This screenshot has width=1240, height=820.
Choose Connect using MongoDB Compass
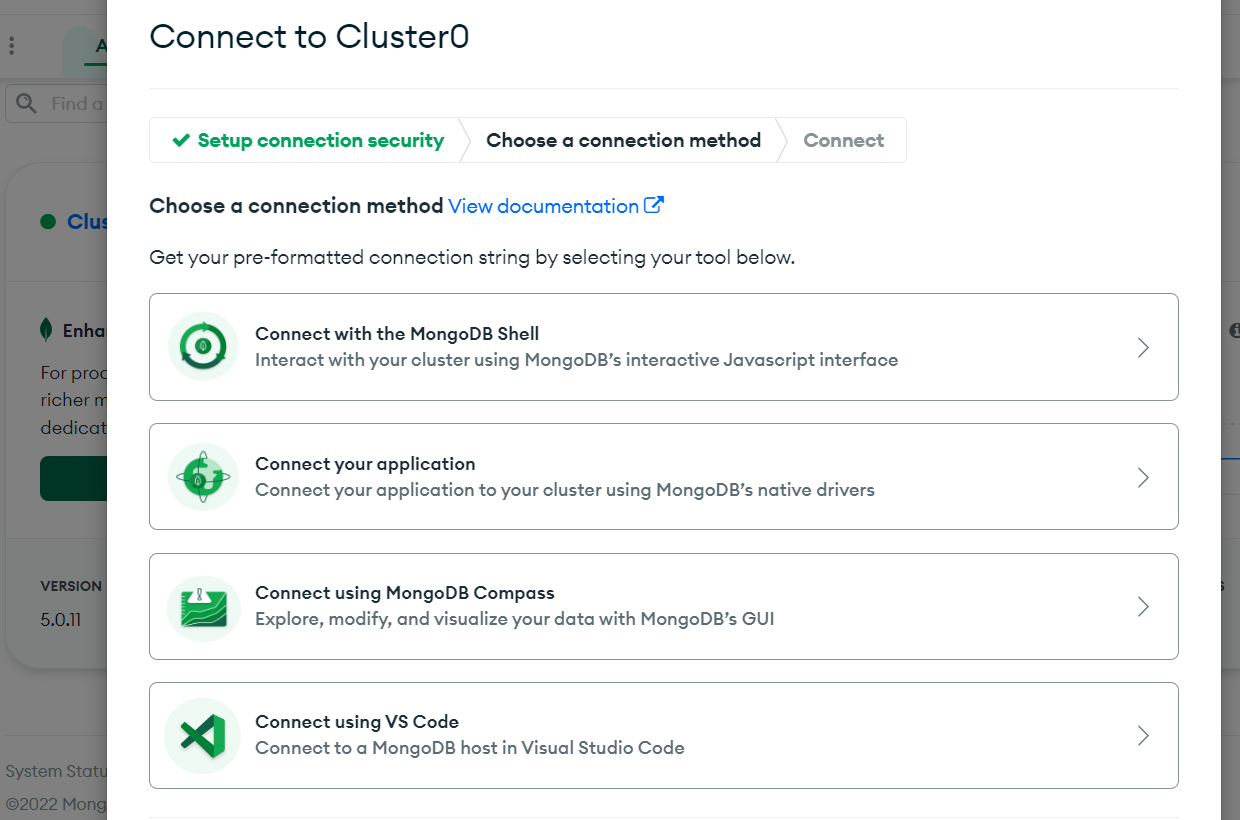point(664,606)
